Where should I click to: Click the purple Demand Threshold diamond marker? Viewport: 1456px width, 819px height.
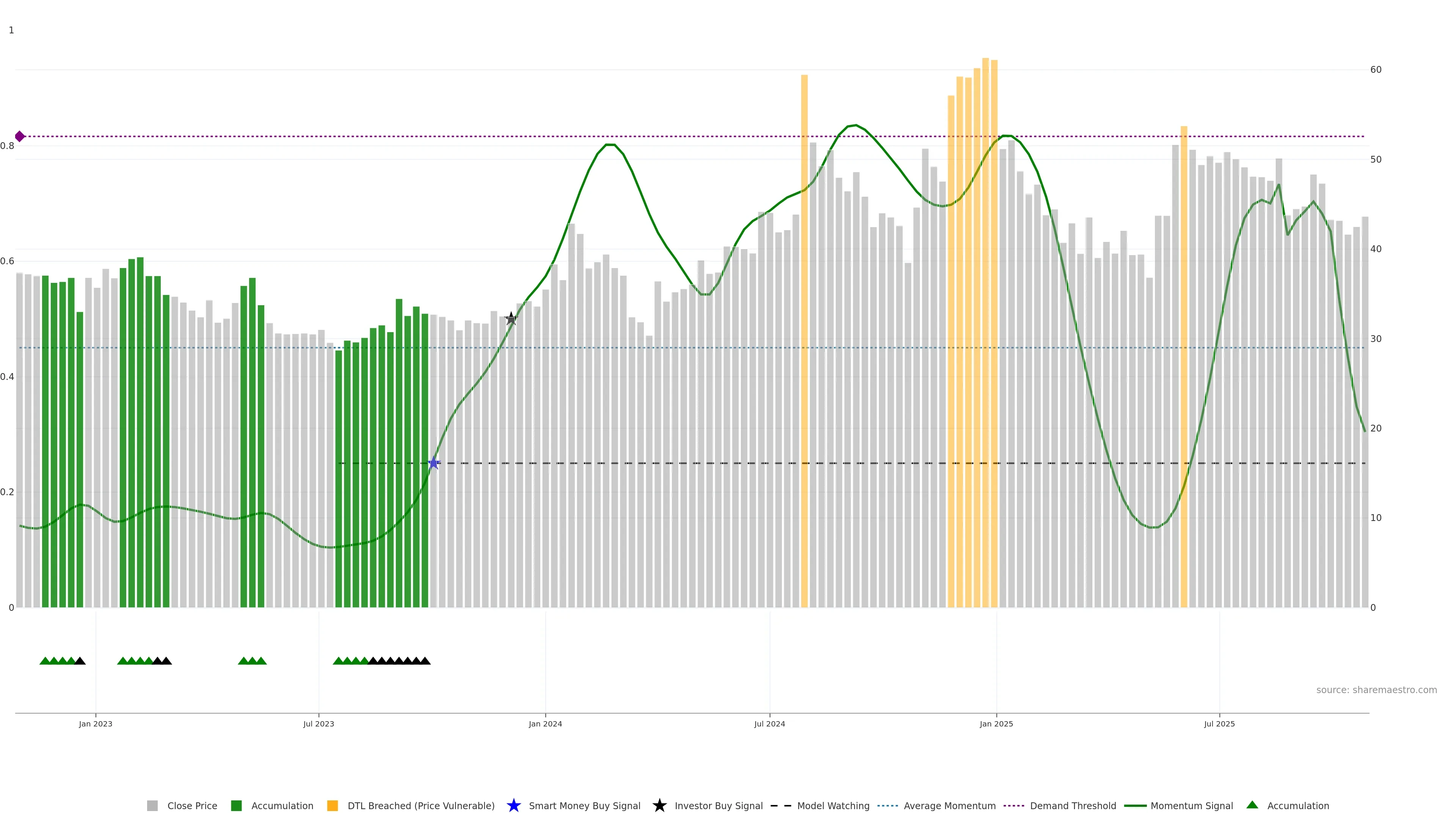tap(20, 136)
